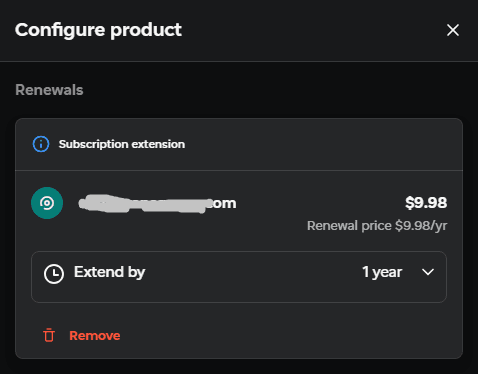Remove the domain renewal via Remove link
Viewport: 478px width, 374px height.
click(x=94, y=336)
